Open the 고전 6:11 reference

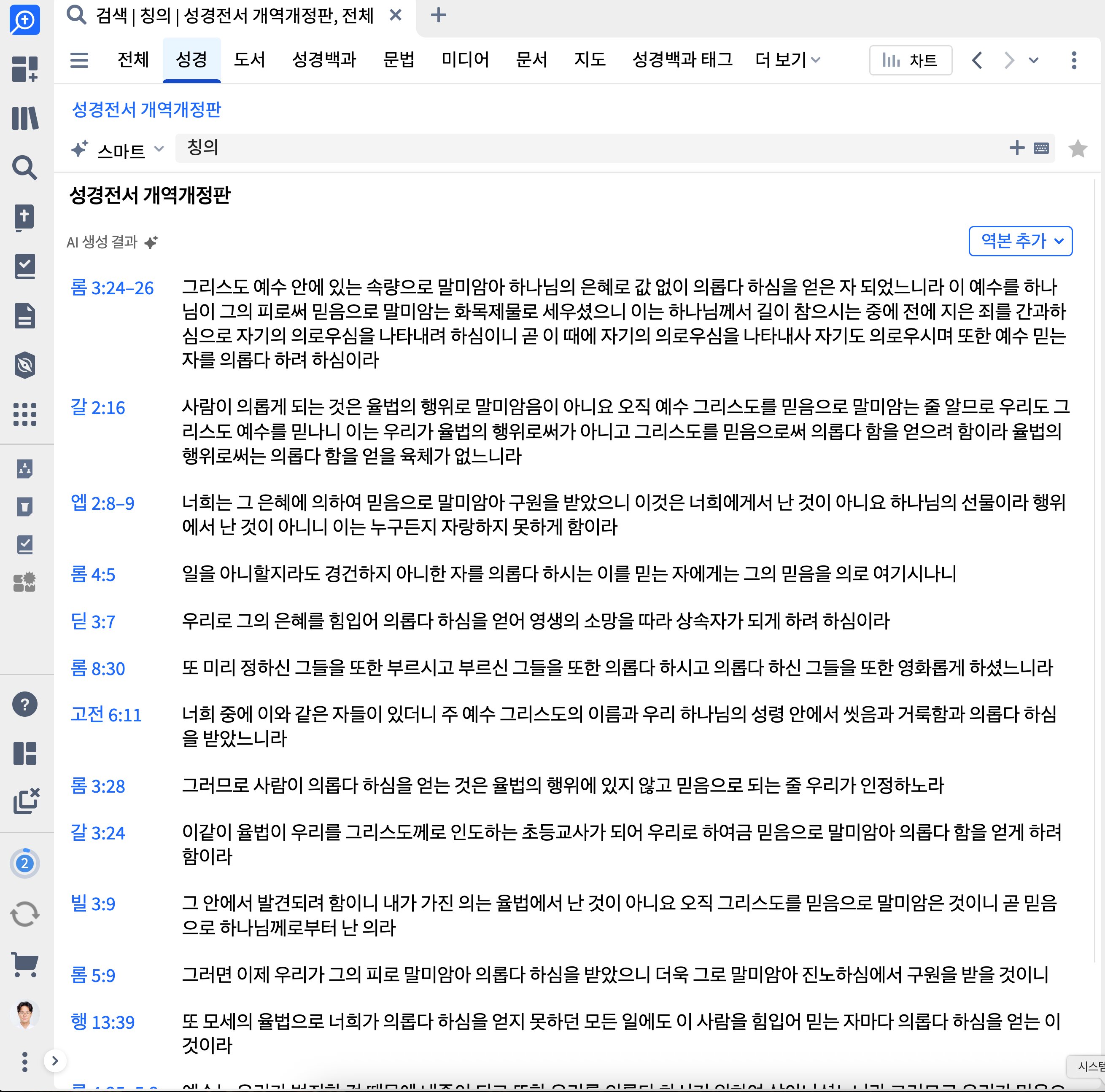click(x=106, y=715)
